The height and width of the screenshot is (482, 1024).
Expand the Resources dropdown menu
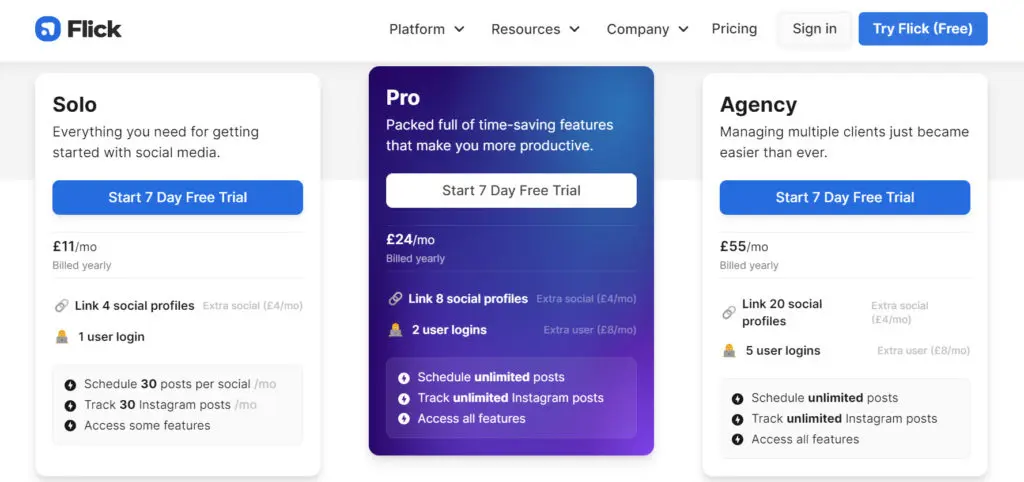tap(536, 29)
